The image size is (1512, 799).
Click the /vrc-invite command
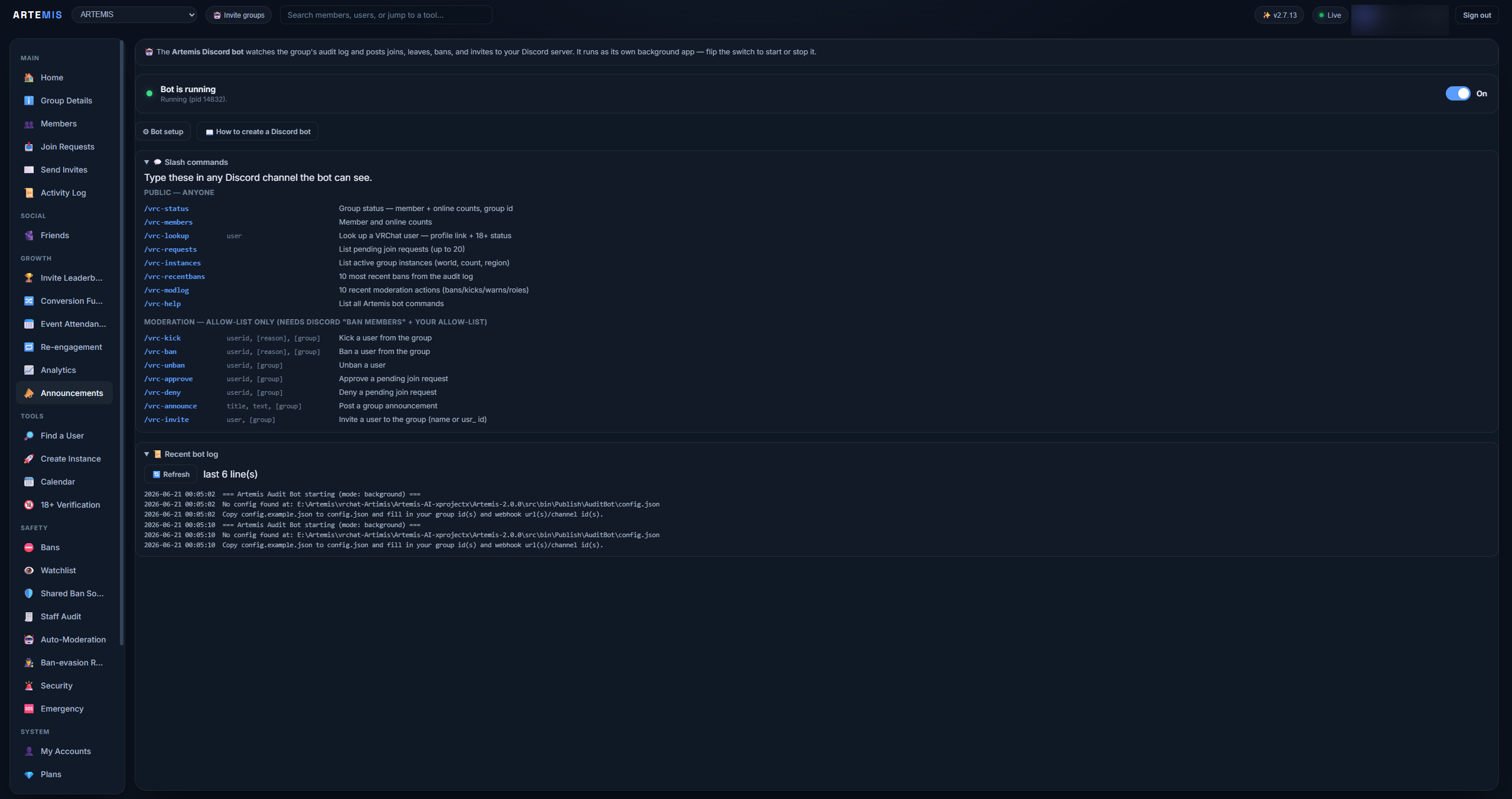coord(167,420)
